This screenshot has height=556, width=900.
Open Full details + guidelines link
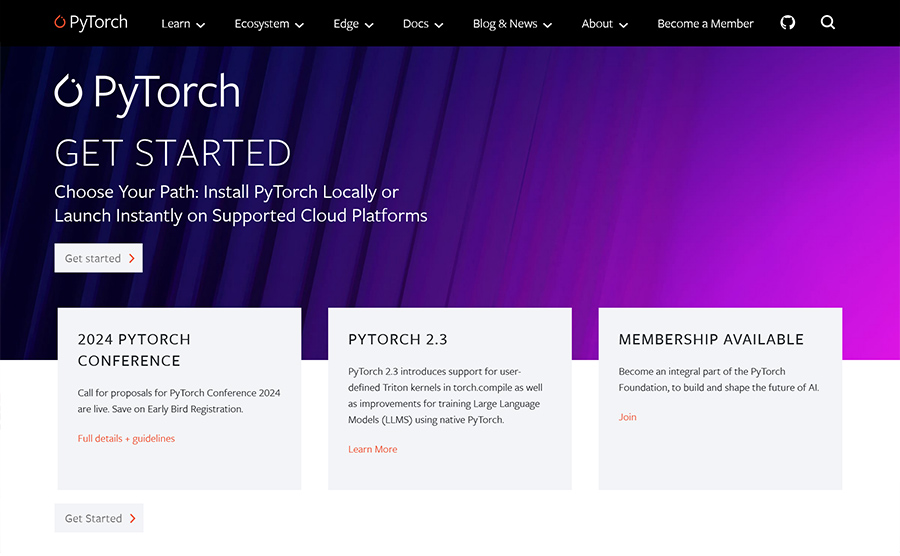coord(126,438)
